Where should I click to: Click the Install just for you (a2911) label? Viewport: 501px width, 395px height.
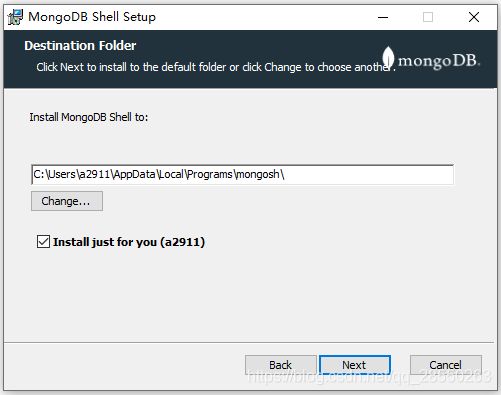click(x=129, y=242)
